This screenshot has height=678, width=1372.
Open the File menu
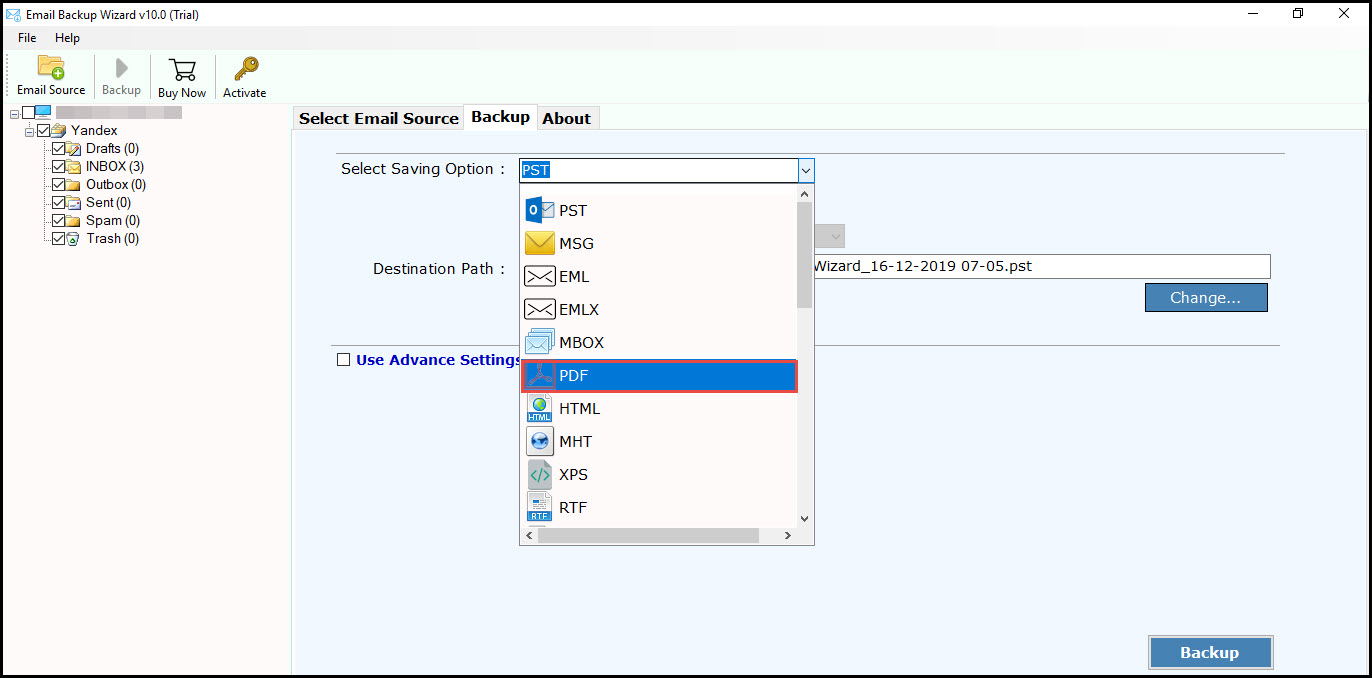tap(27, 37)
